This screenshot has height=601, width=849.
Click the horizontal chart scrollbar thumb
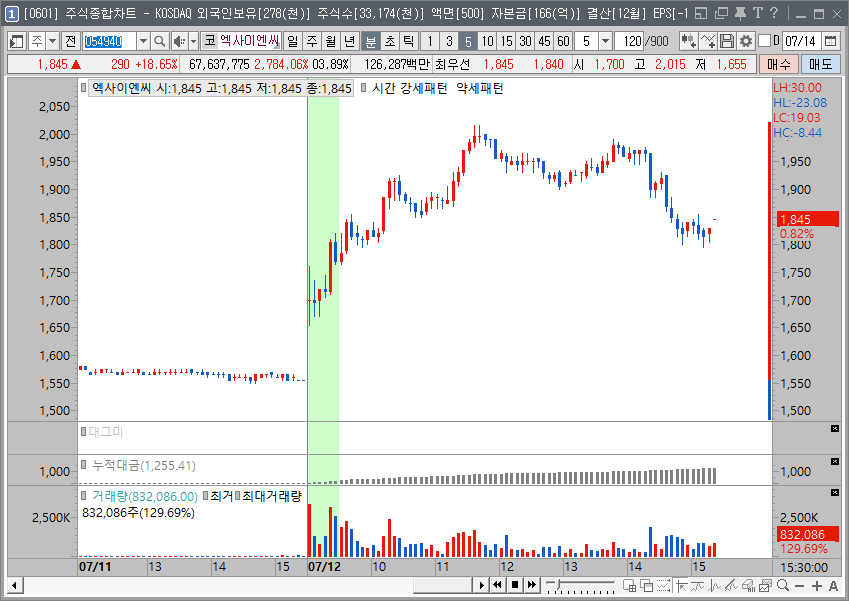click(x=442, y=585)
